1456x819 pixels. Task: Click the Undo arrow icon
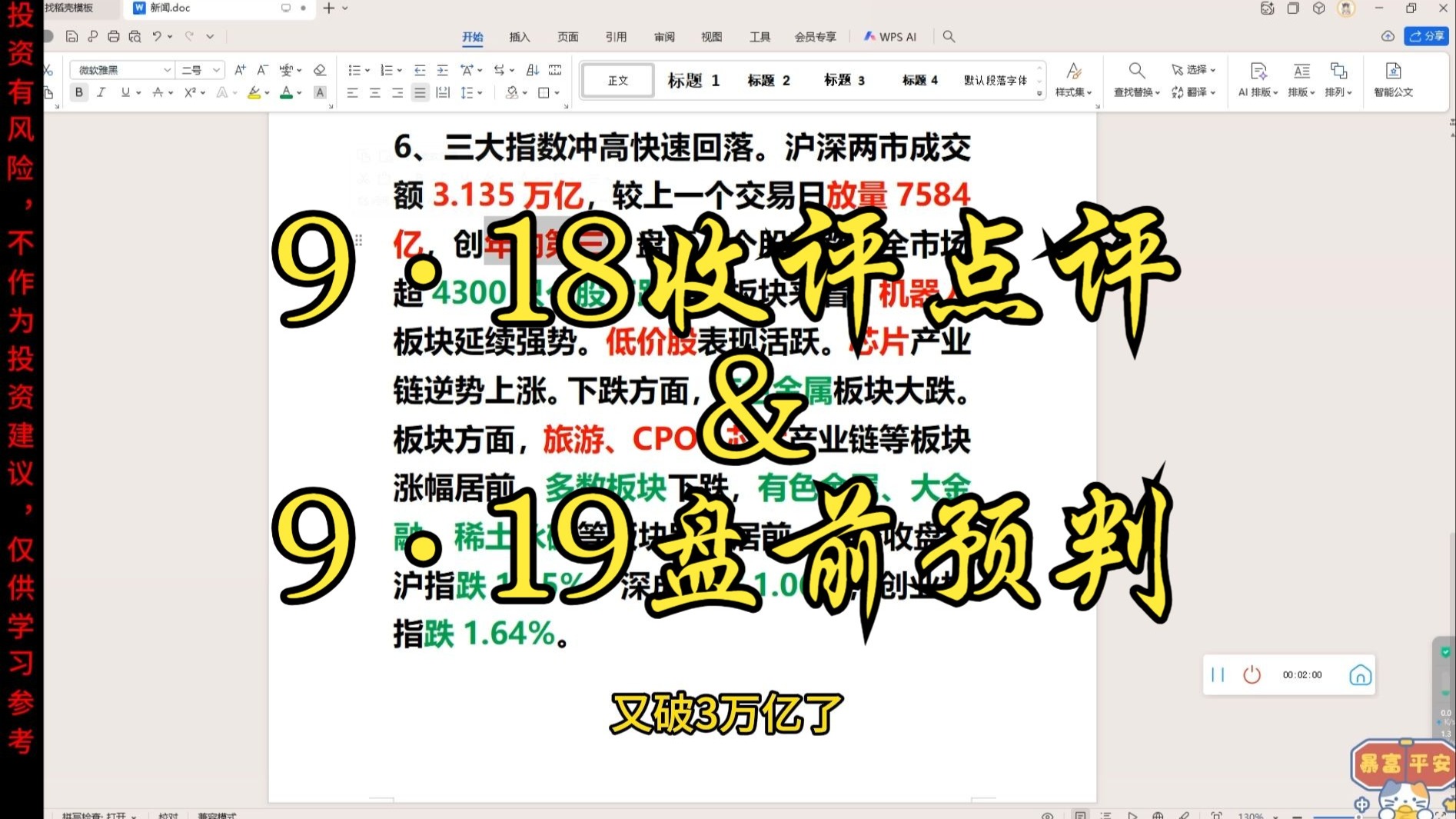[x=157, y=36]
